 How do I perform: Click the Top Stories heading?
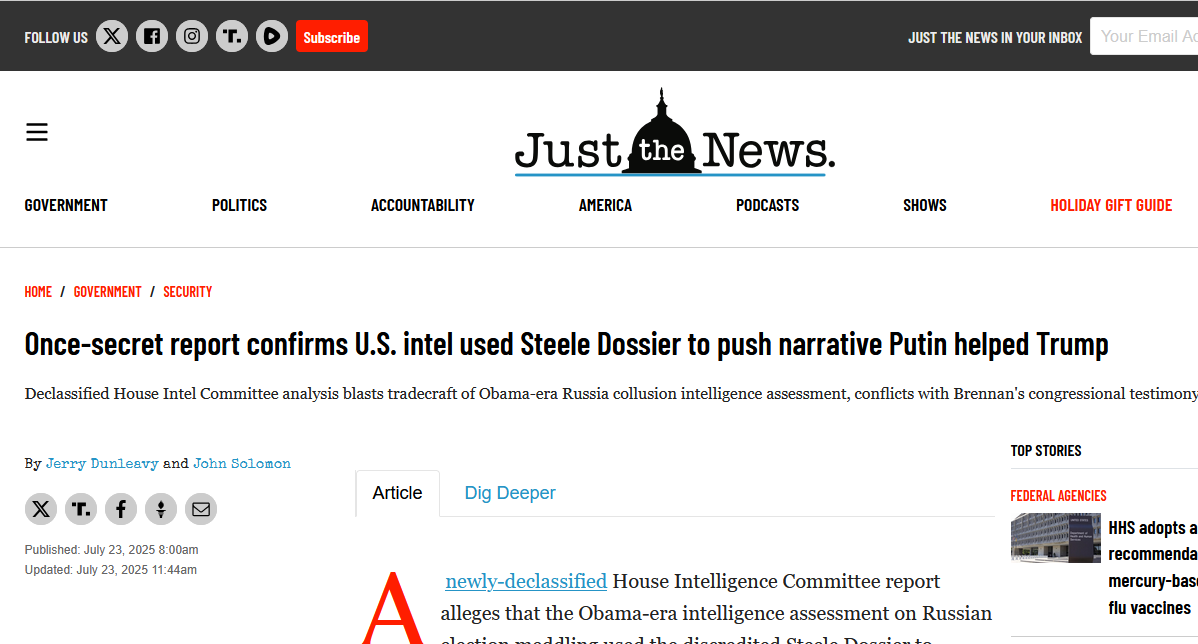click(x=1046, y=451)
